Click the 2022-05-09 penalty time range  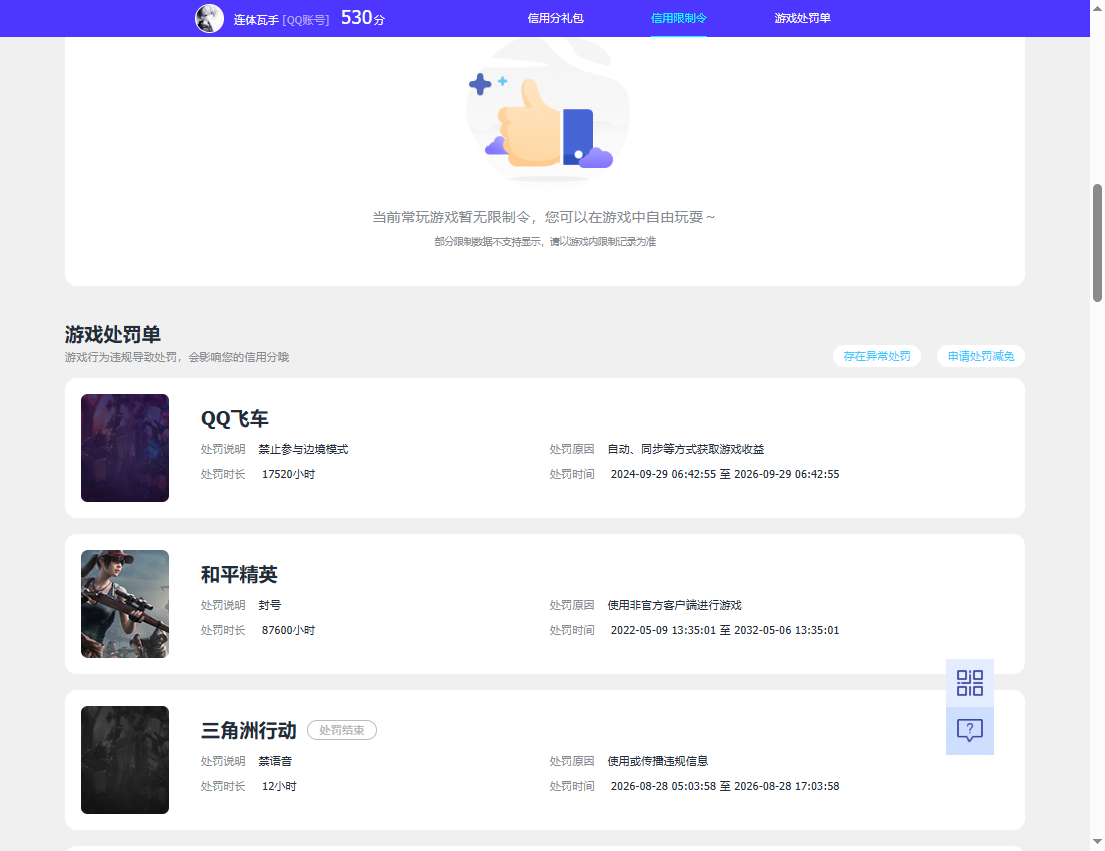click(725, 631)
